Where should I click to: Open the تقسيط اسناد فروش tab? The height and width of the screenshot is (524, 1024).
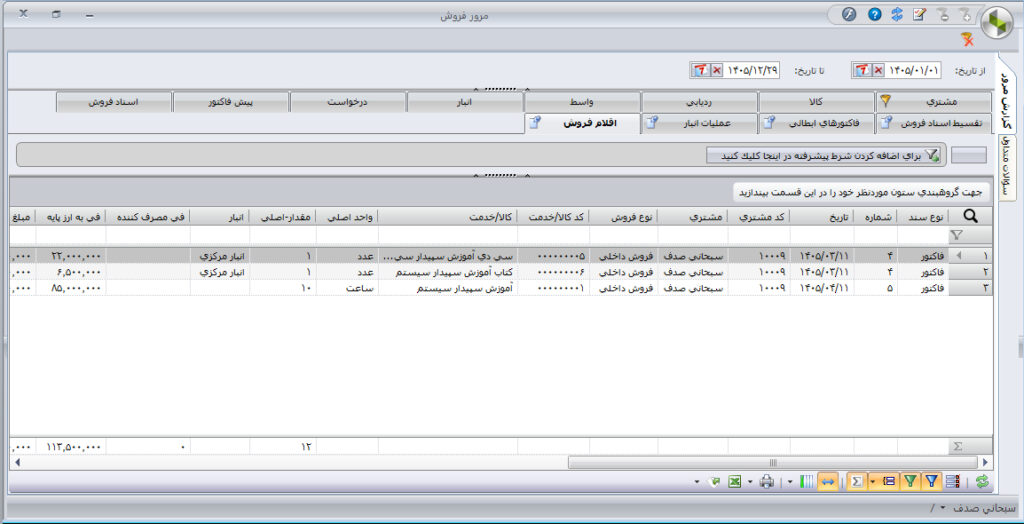[933, 123]
